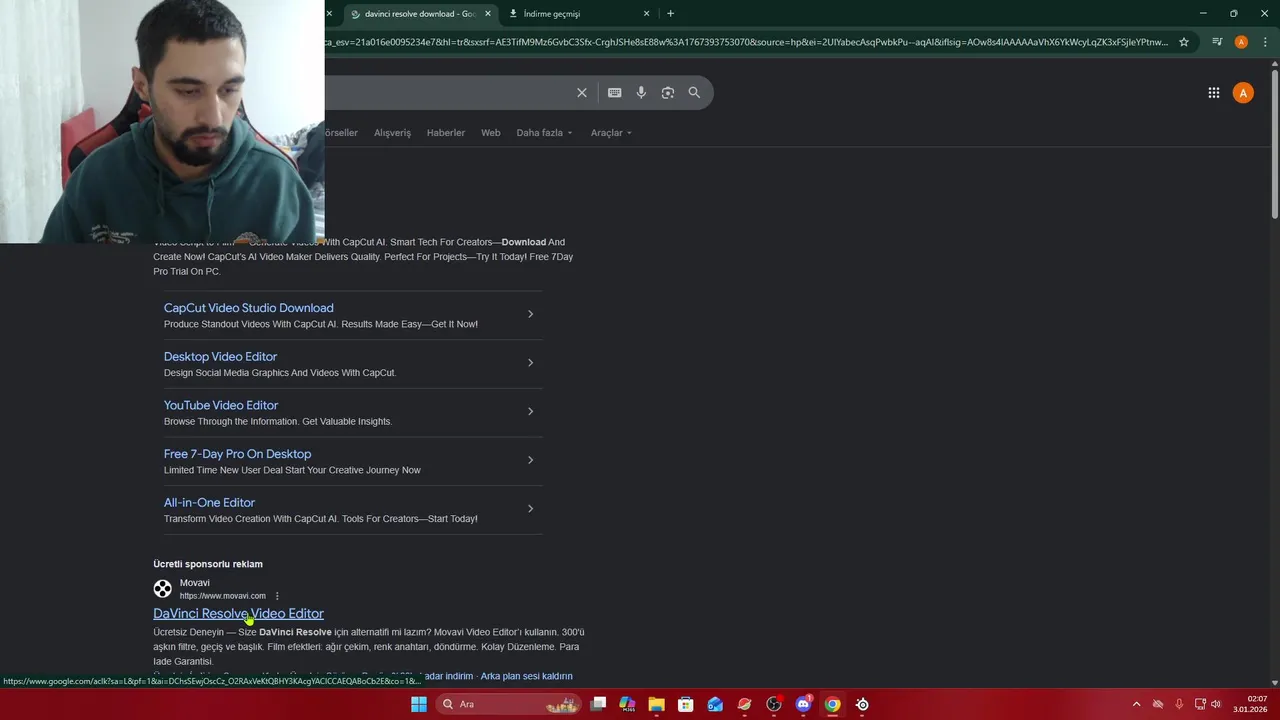
Task: Click the Movavi site favicon
Action: [163, 589]
